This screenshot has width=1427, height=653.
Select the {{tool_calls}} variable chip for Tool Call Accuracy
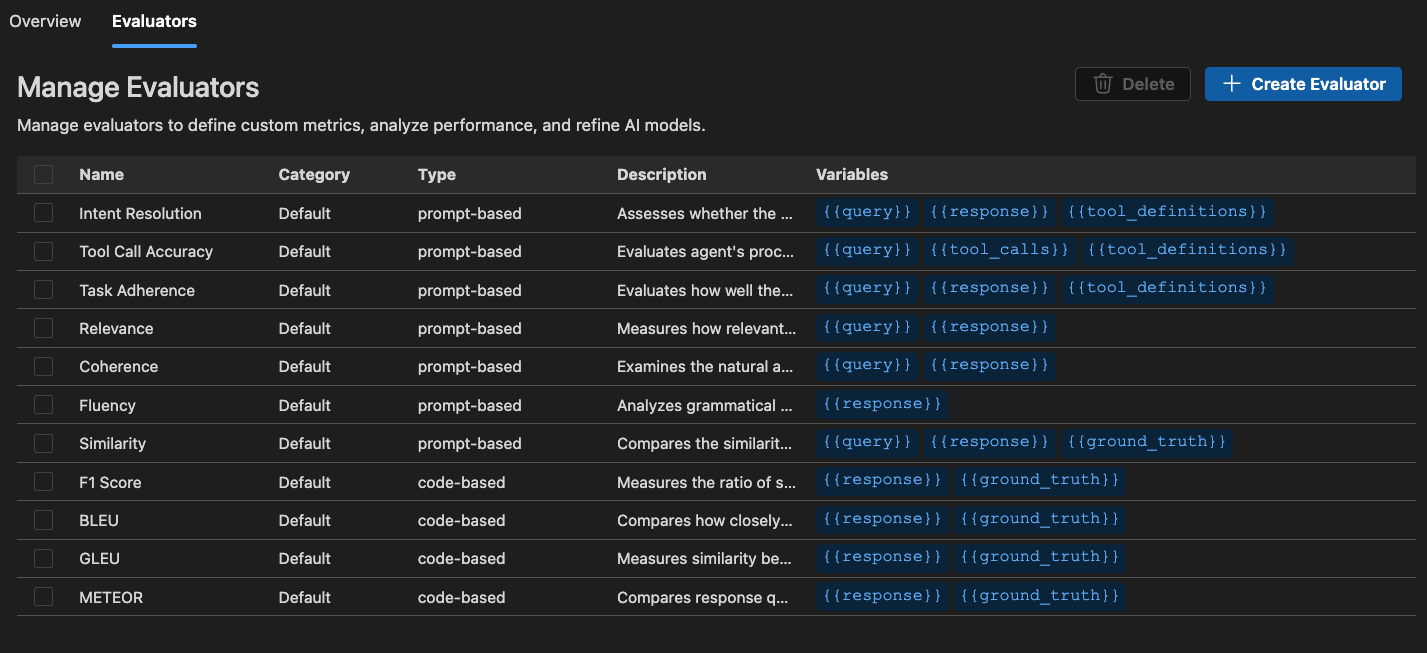coord(998,249)
